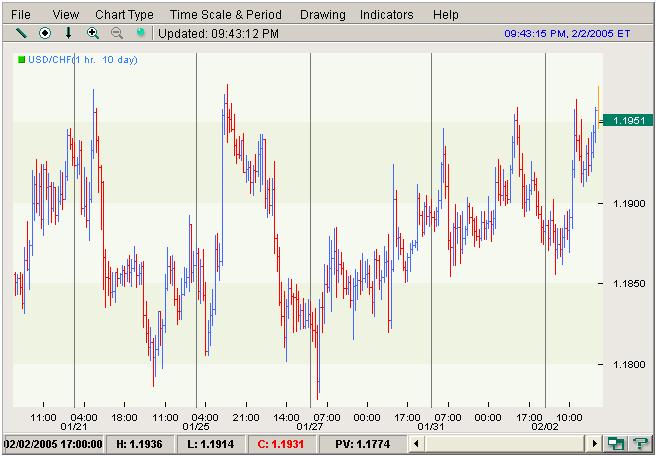656x456 pixels.
Task: Click the detach window icon at bottom right
Action: click(615, 444)
